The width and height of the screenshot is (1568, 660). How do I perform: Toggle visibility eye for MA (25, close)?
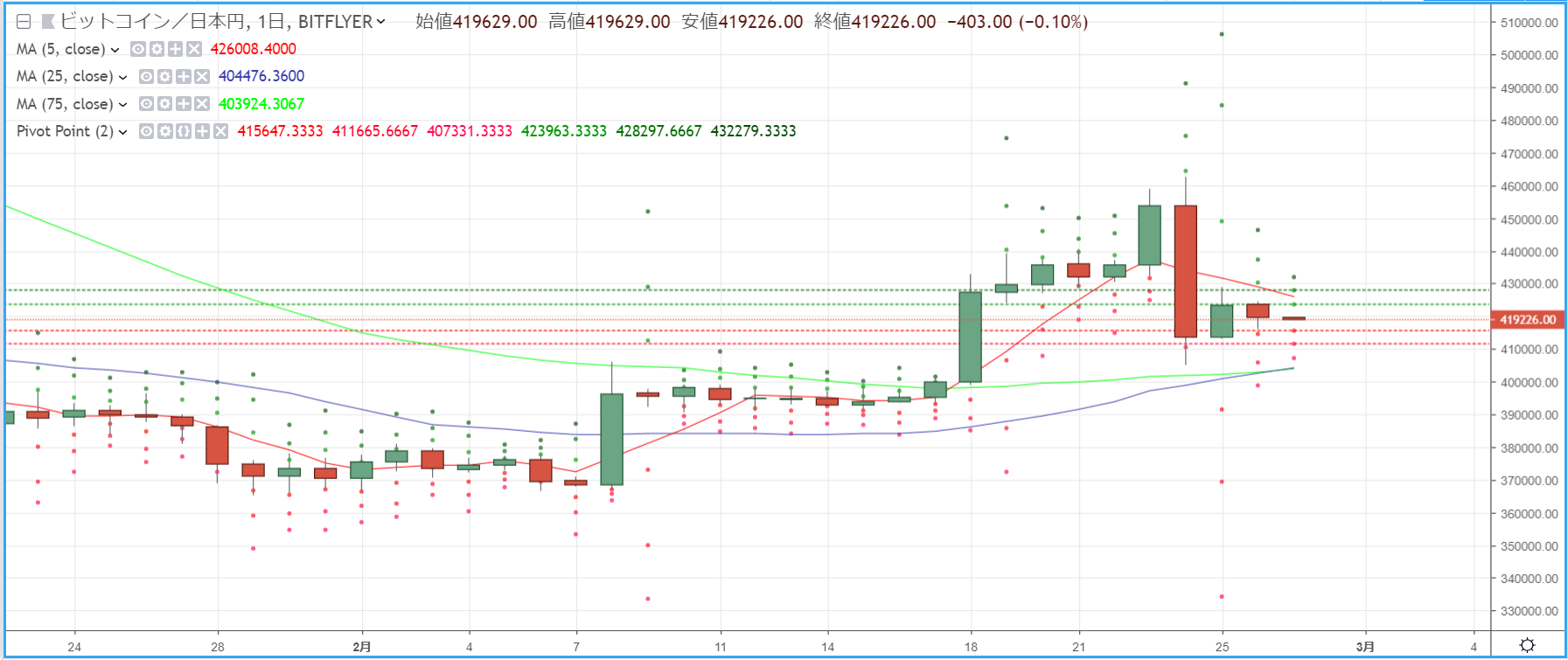(x=146, y=77)
